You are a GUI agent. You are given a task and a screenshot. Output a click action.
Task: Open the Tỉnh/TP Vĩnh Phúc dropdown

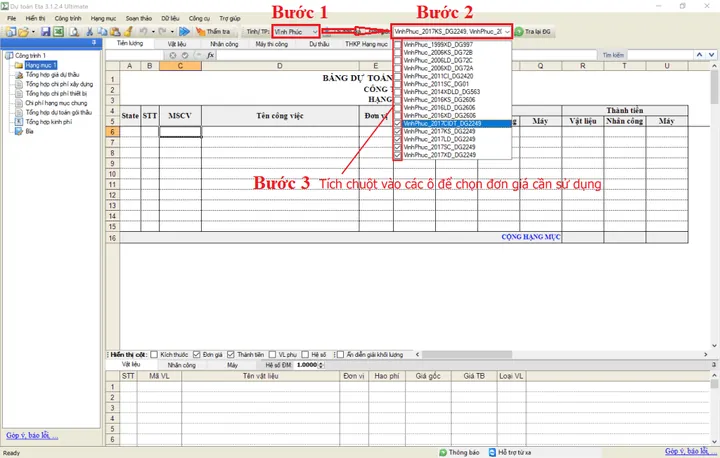(315, 32)
